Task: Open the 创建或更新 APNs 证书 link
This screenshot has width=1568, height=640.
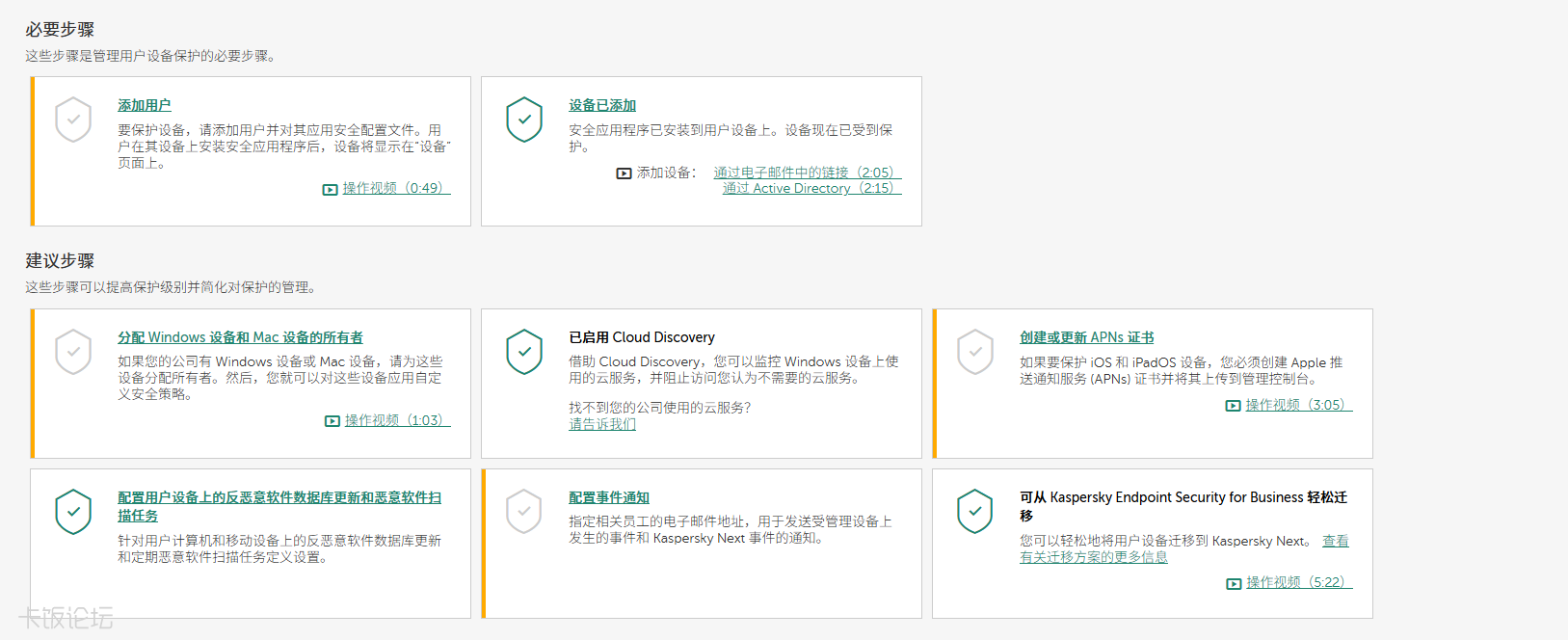Action: (1087, 337)
